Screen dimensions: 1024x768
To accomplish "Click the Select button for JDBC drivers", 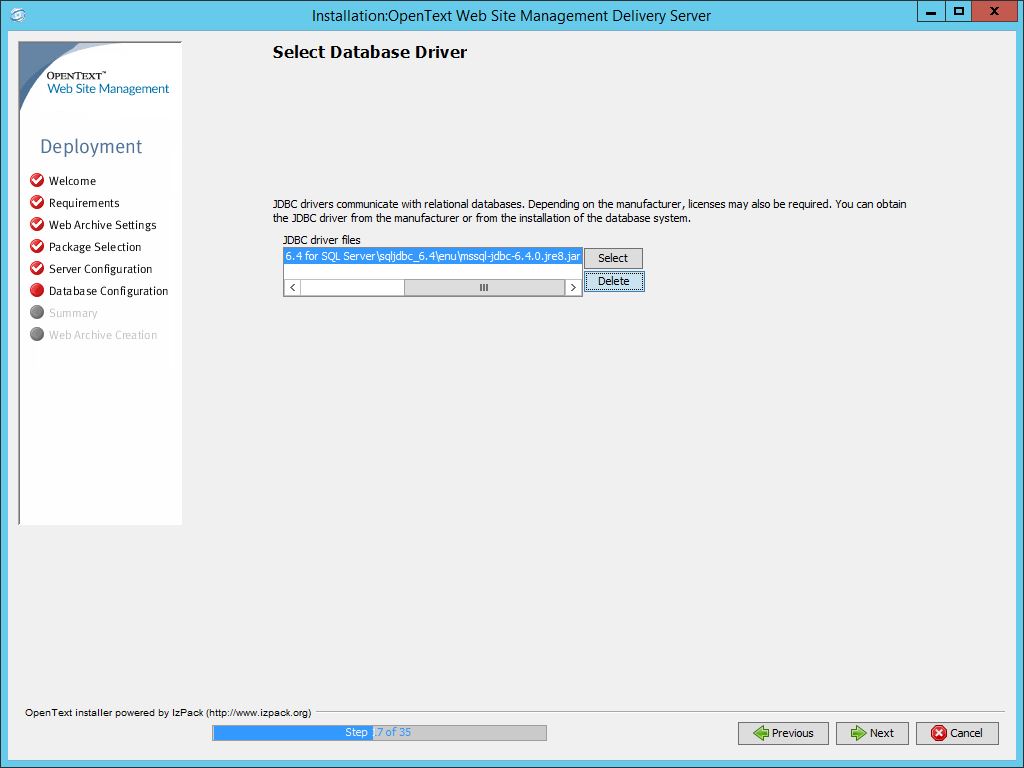I will [x=613, y=258].
